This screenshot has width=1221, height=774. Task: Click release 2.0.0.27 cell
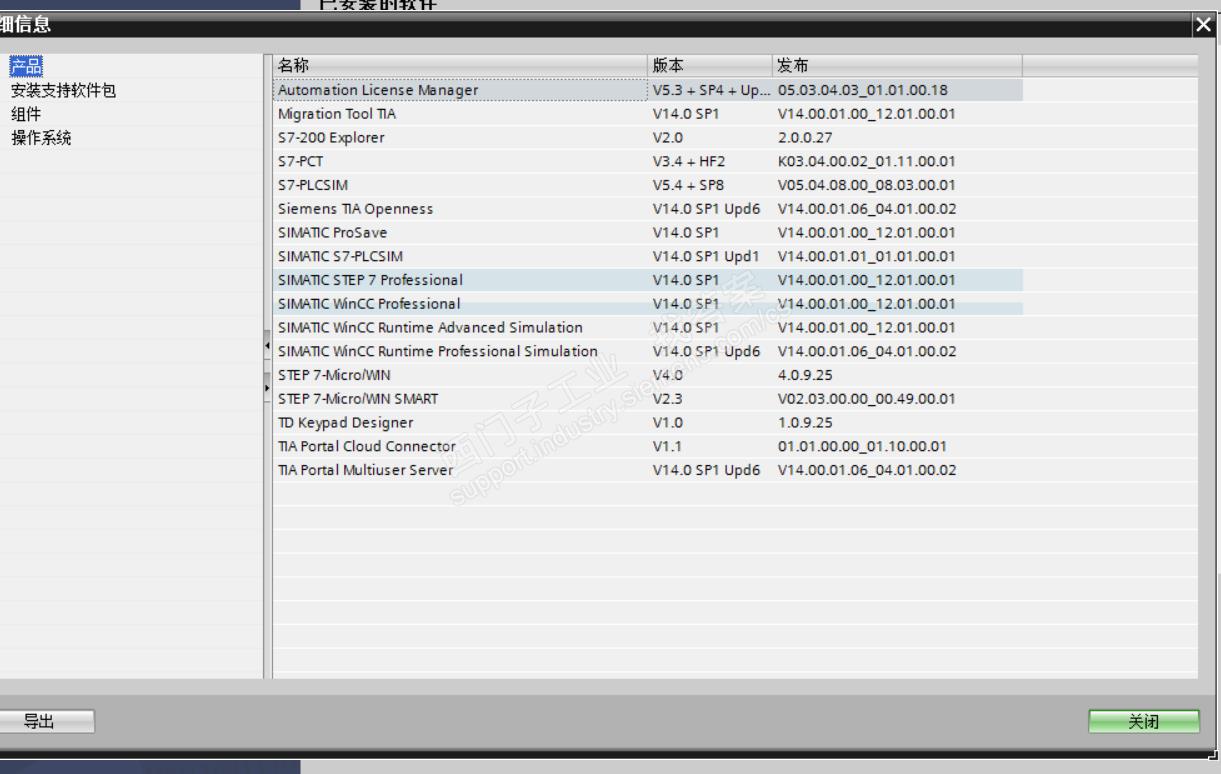click(898, 138)
